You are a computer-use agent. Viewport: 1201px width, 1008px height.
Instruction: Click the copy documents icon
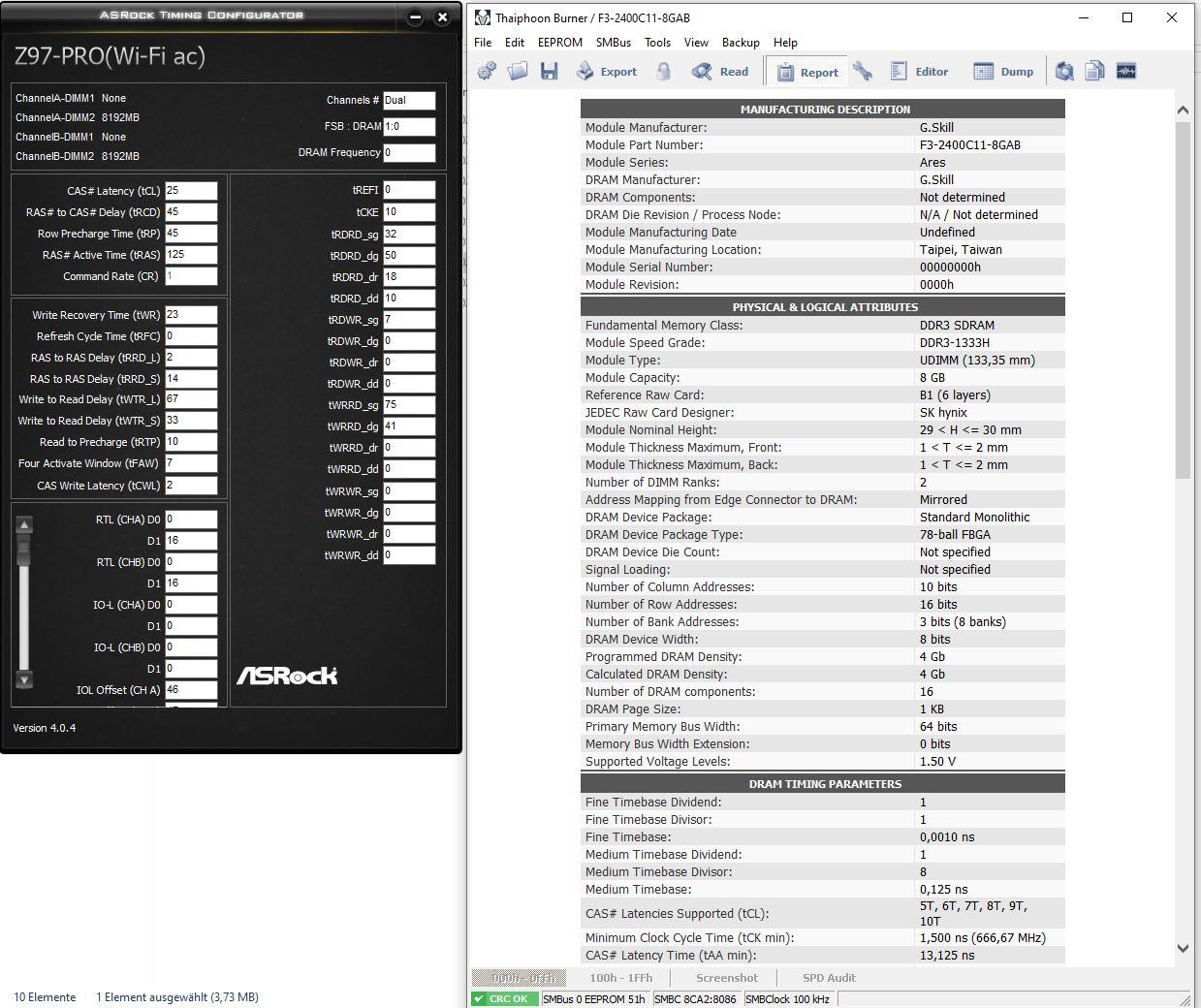point(1094,71)
